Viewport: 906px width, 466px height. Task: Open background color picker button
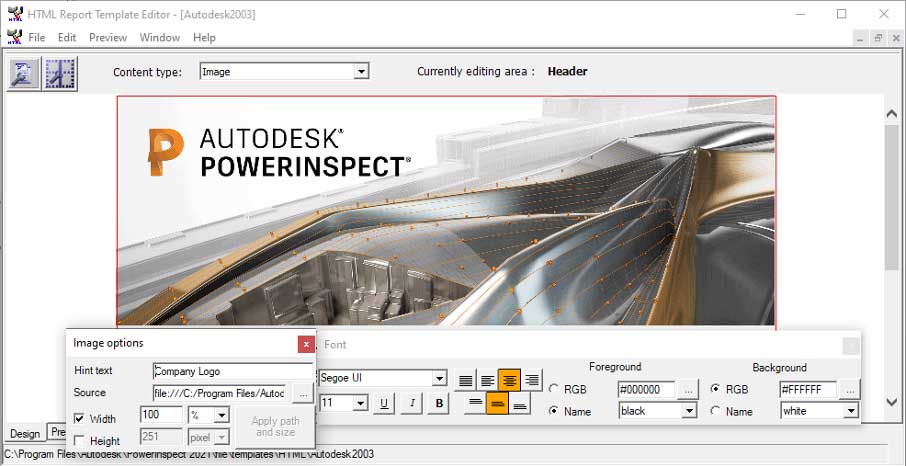[x=849, y=389]
